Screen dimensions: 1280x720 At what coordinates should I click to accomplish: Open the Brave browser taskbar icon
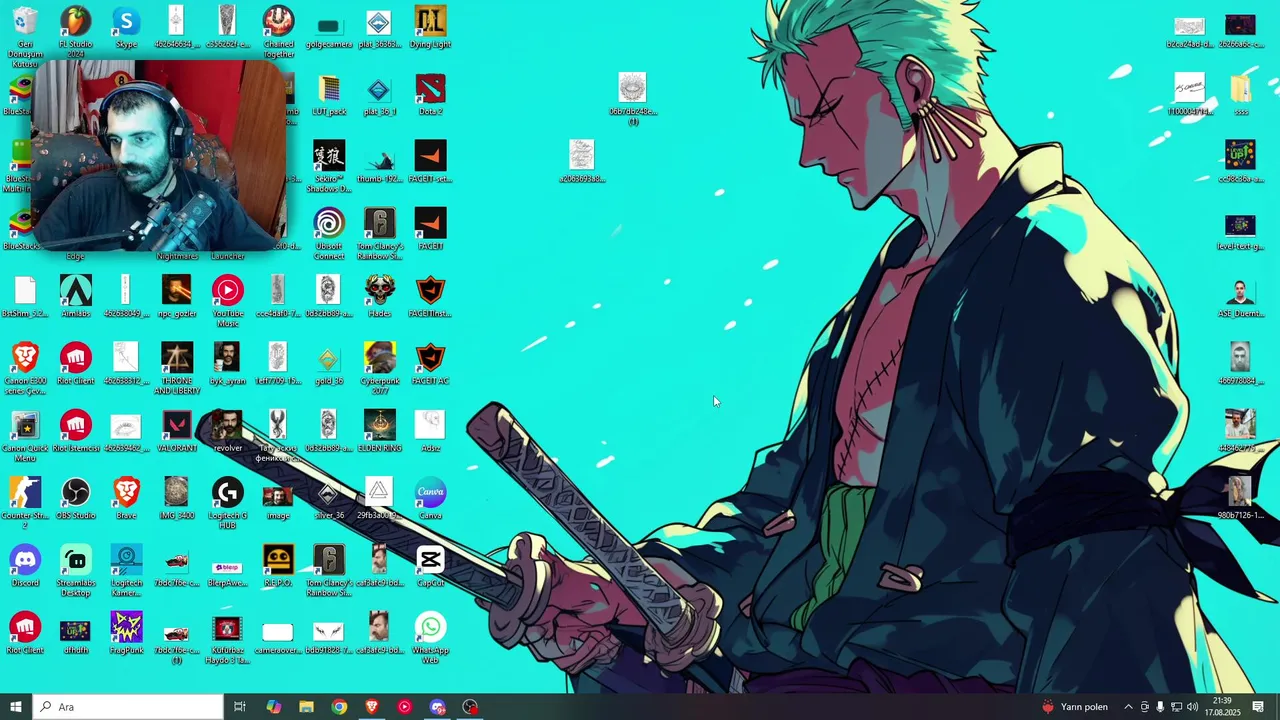click(x=372, y=707)
